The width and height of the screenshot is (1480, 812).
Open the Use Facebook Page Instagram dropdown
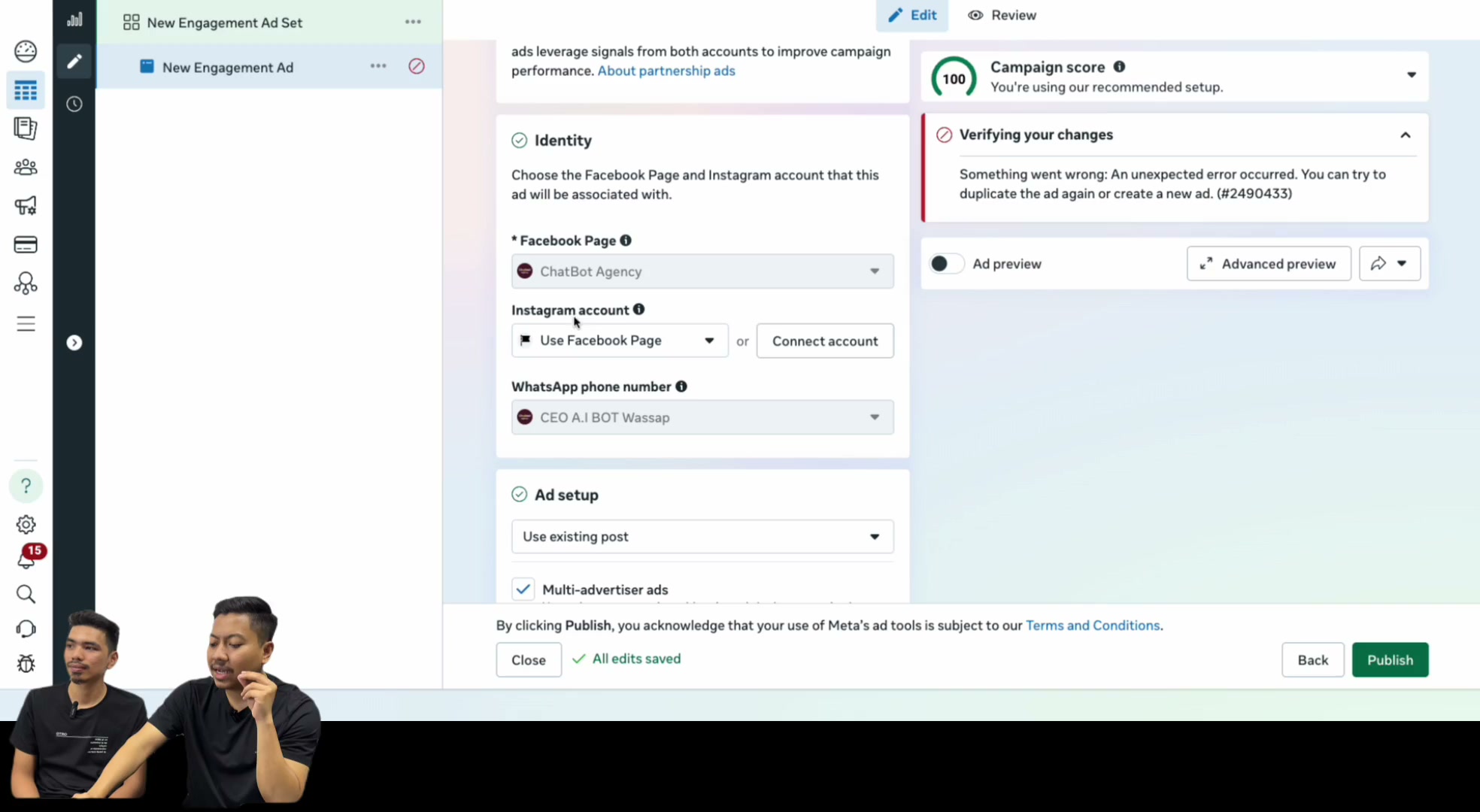(620, 341)
